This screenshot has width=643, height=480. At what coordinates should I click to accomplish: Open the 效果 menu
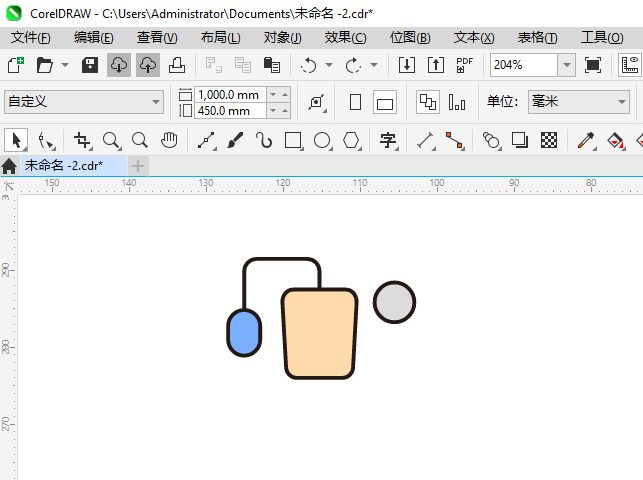click(345, 37)
